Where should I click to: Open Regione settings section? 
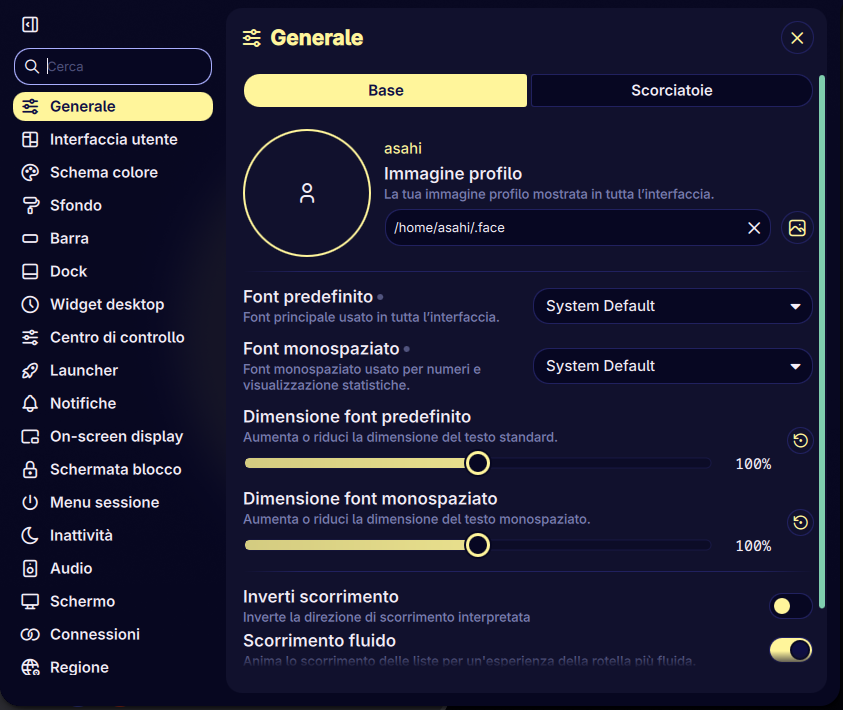[x=113, y=668]
